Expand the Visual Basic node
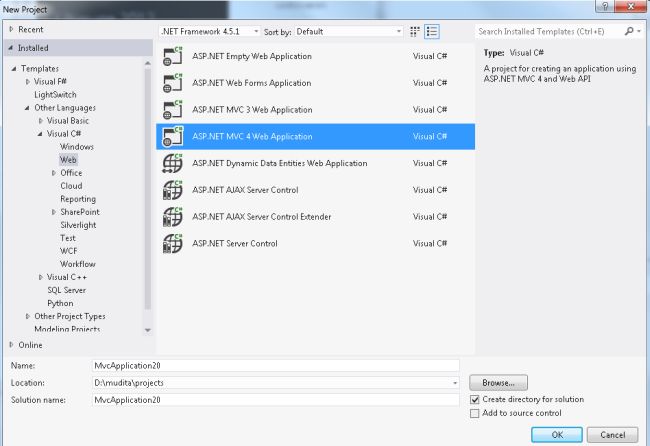Viewport: 650px width, 446px height. [41, 121]
